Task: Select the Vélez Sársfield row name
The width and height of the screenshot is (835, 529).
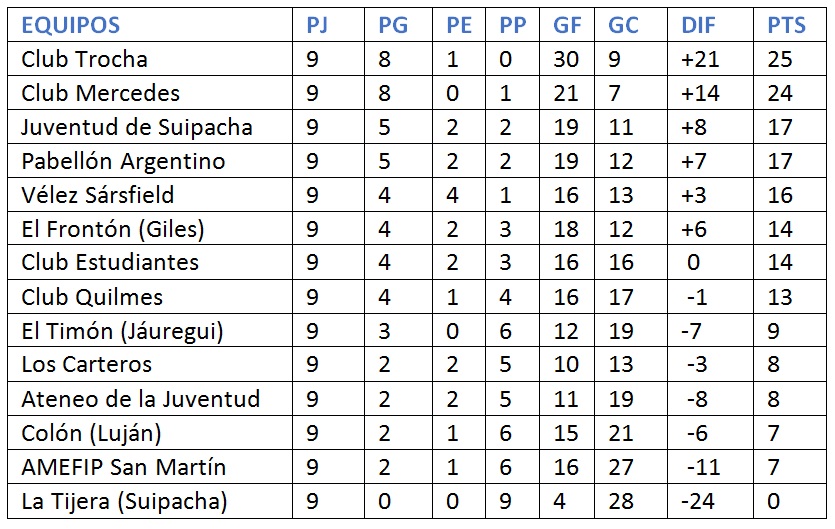Action: click(x=97, y=195)
